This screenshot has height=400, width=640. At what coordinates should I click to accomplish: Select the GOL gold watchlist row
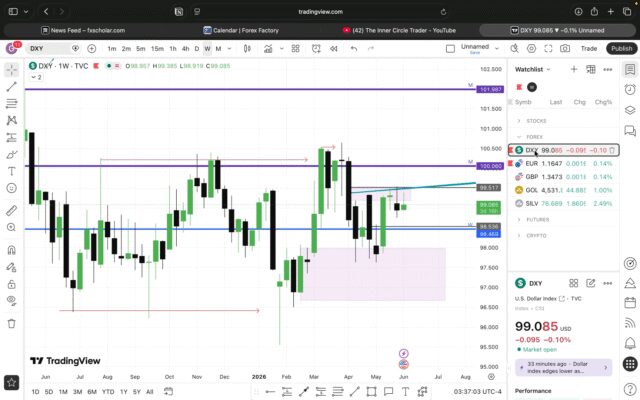[x=564, y=190]
